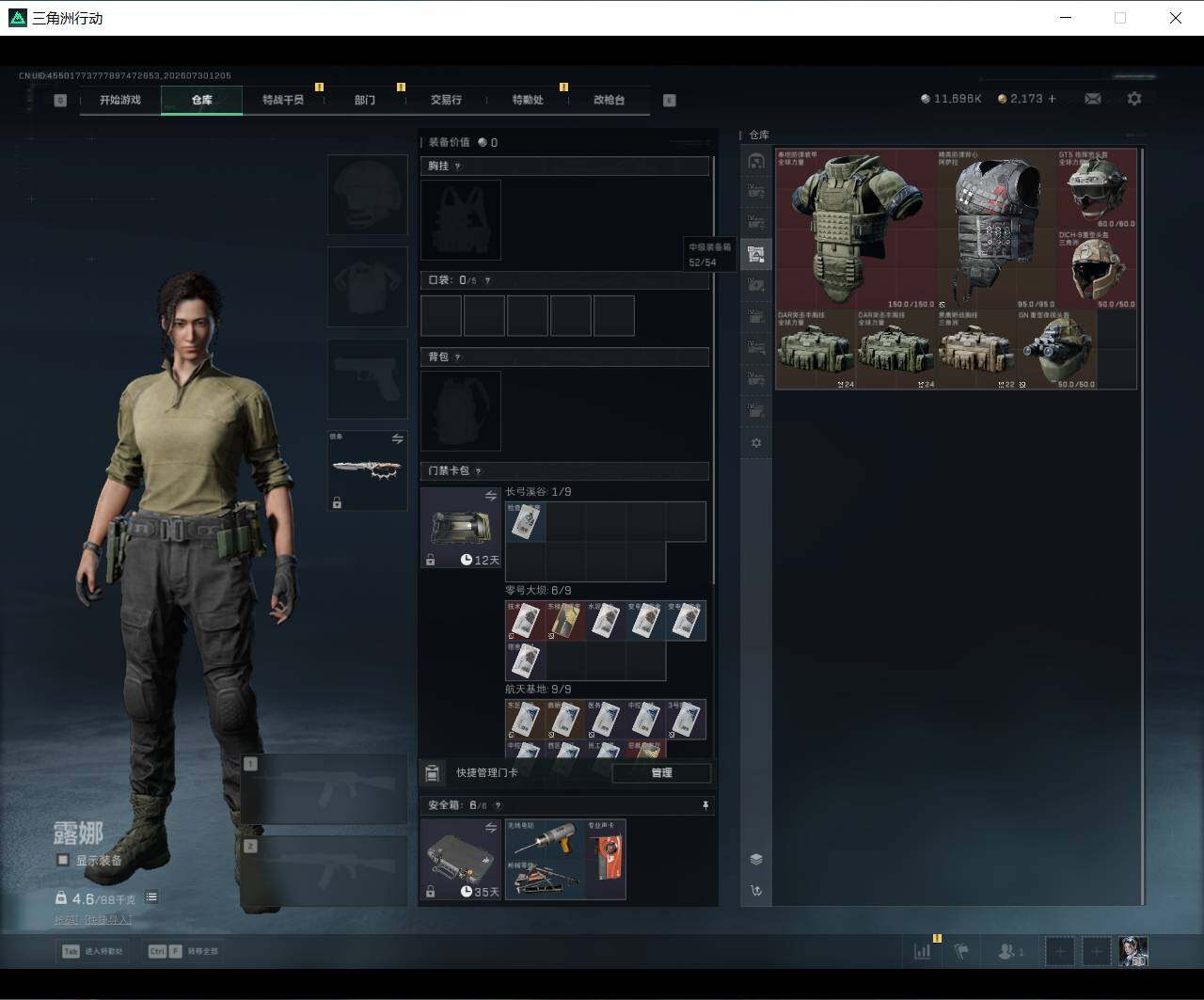
Task: Open the help icon next to 胸挂
Action: coord(458,167)
